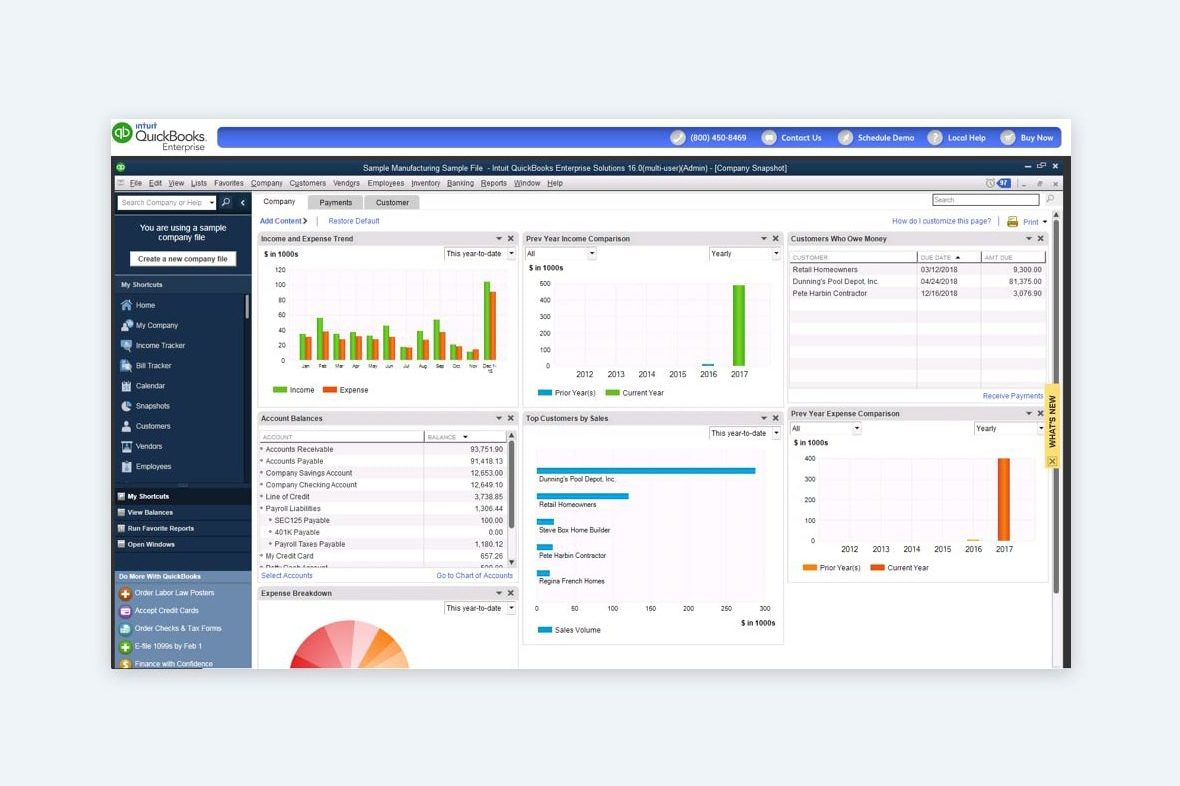This screenshot has width=1180, height=786.
Task: Click the View Balances section bar
Action: pos(181,513)
